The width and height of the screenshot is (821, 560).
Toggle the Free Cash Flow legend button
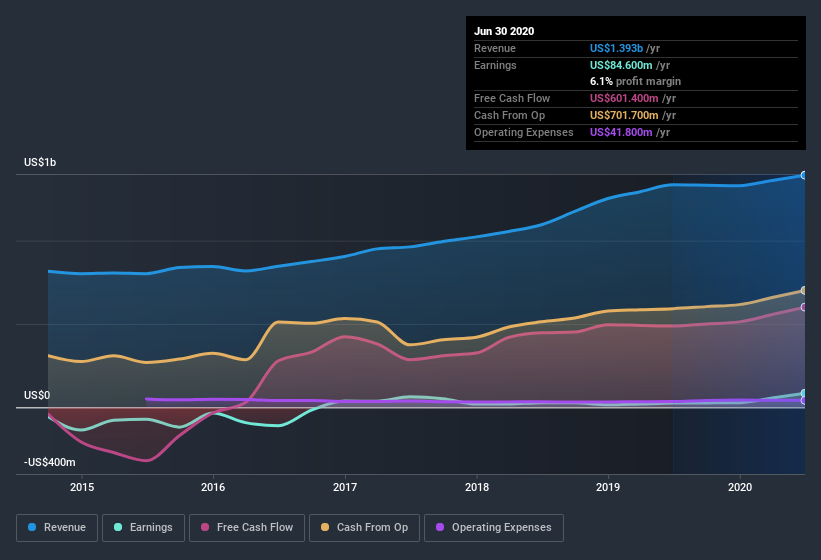pos(247,528)
